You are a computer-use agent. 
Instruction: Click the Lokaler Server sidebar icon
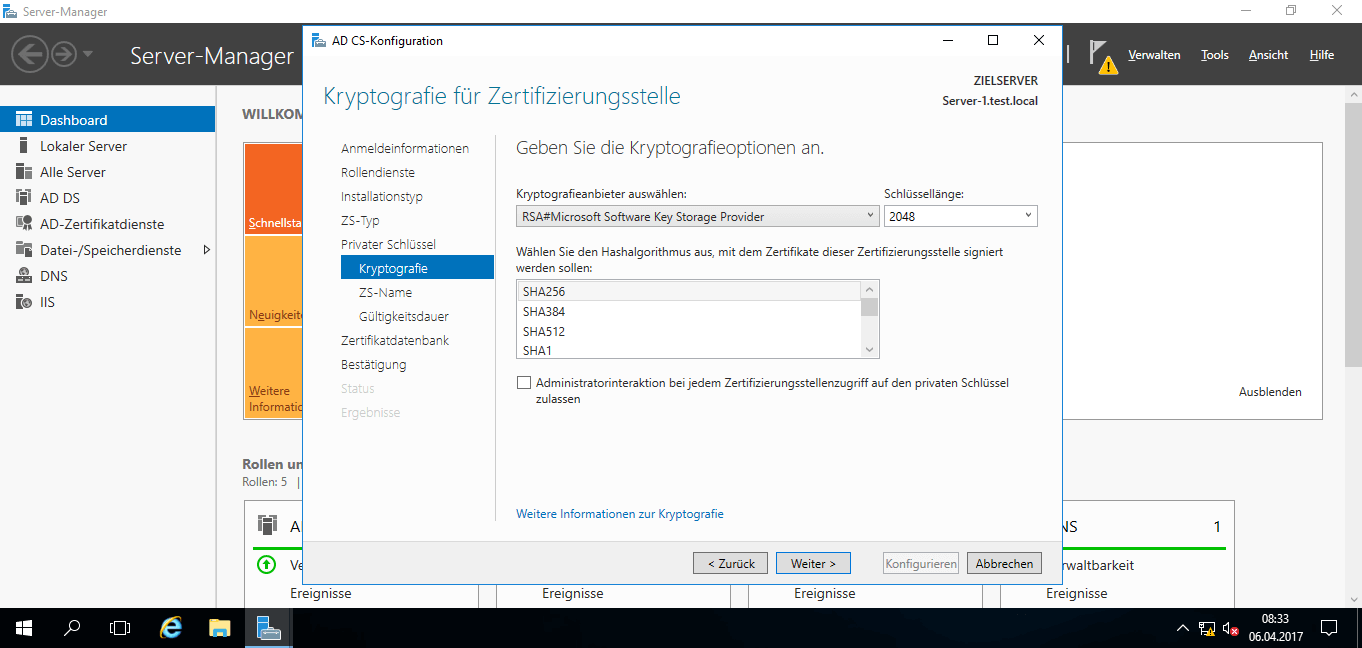(x=24, y=146)
